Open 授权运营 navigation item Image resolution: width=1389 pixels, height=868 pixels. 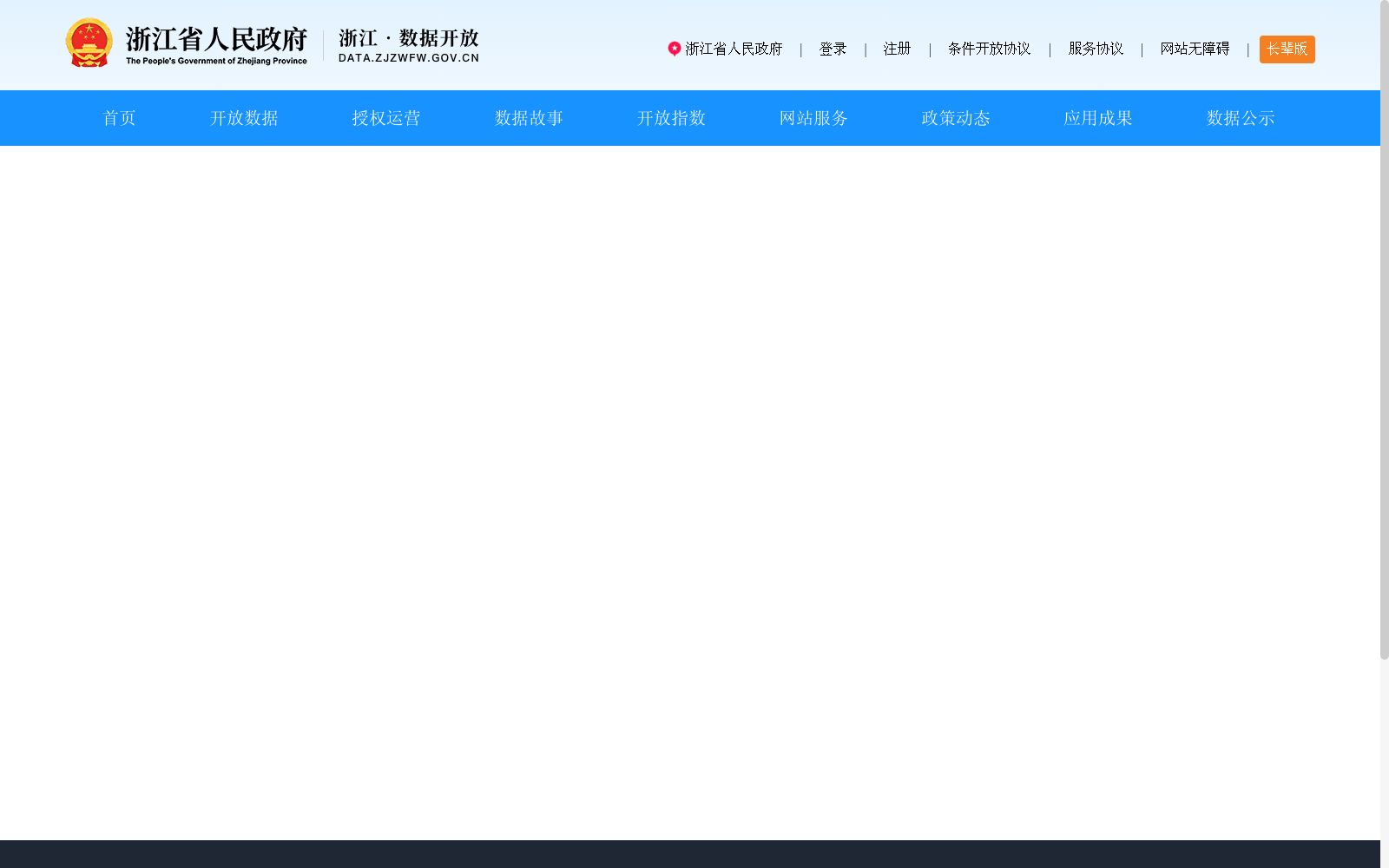pos(386,118)
